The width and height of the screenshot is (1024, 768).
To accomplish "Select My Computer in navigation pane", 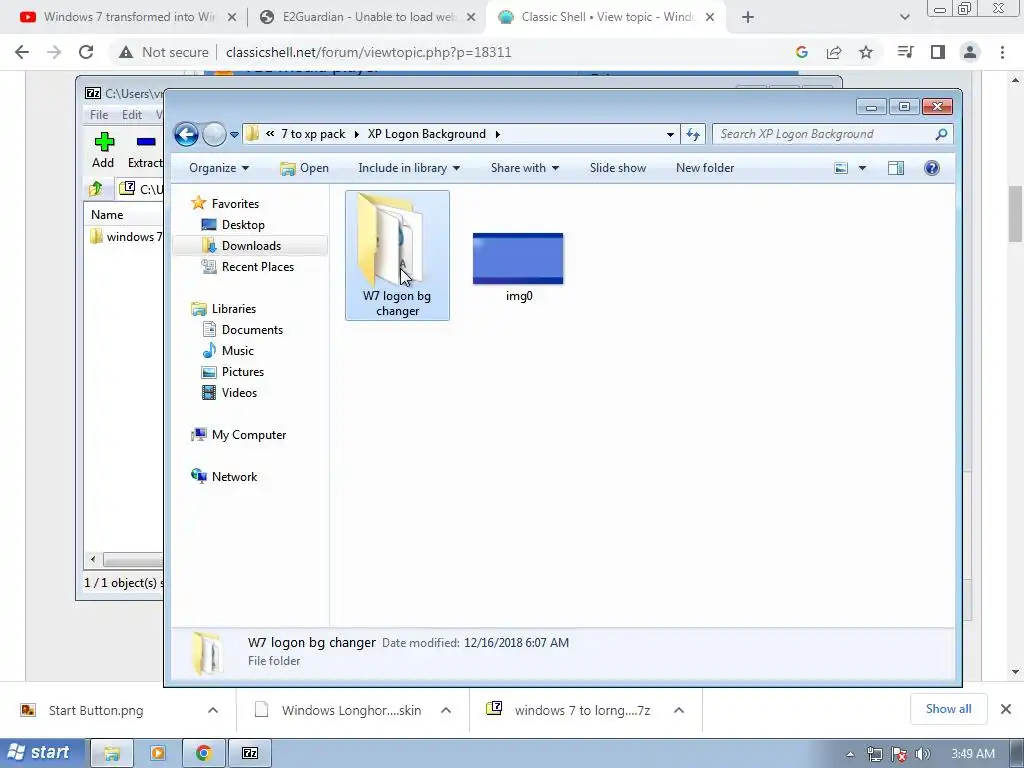I will [x=238, y=435].
